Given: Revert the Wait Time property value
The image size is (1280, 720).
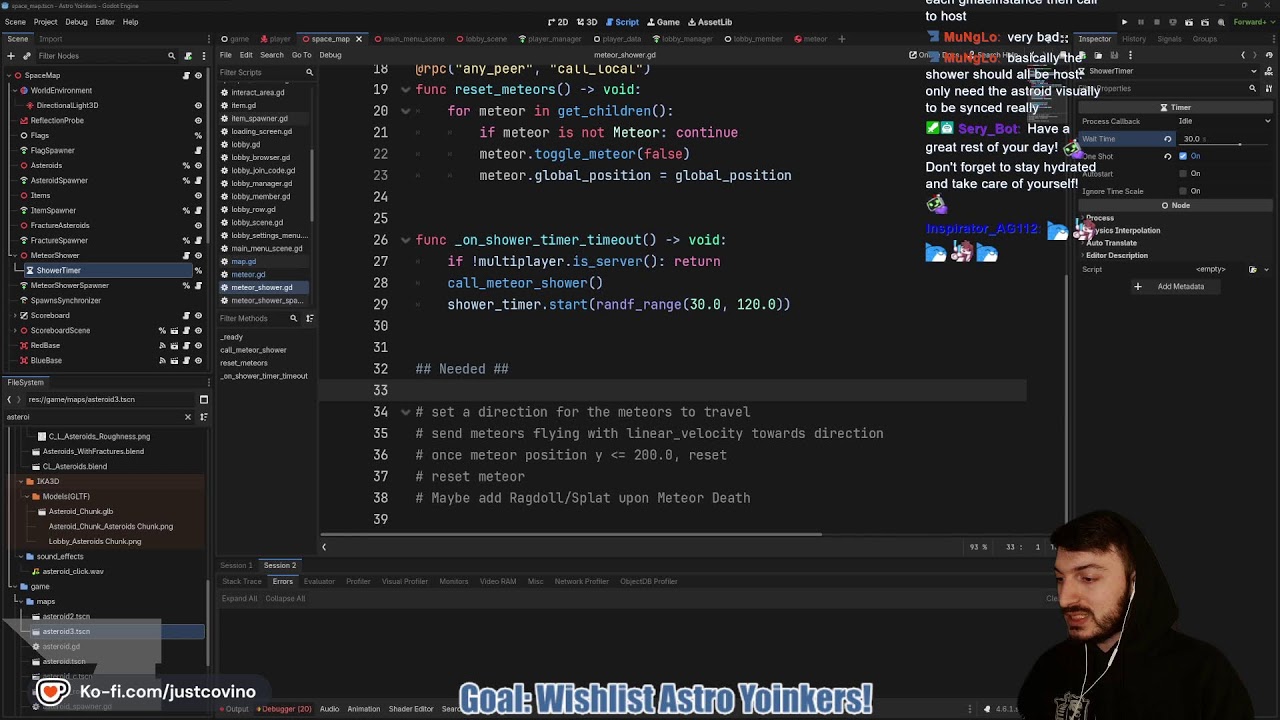Looking at the screenshot, I should point(1167,139).
